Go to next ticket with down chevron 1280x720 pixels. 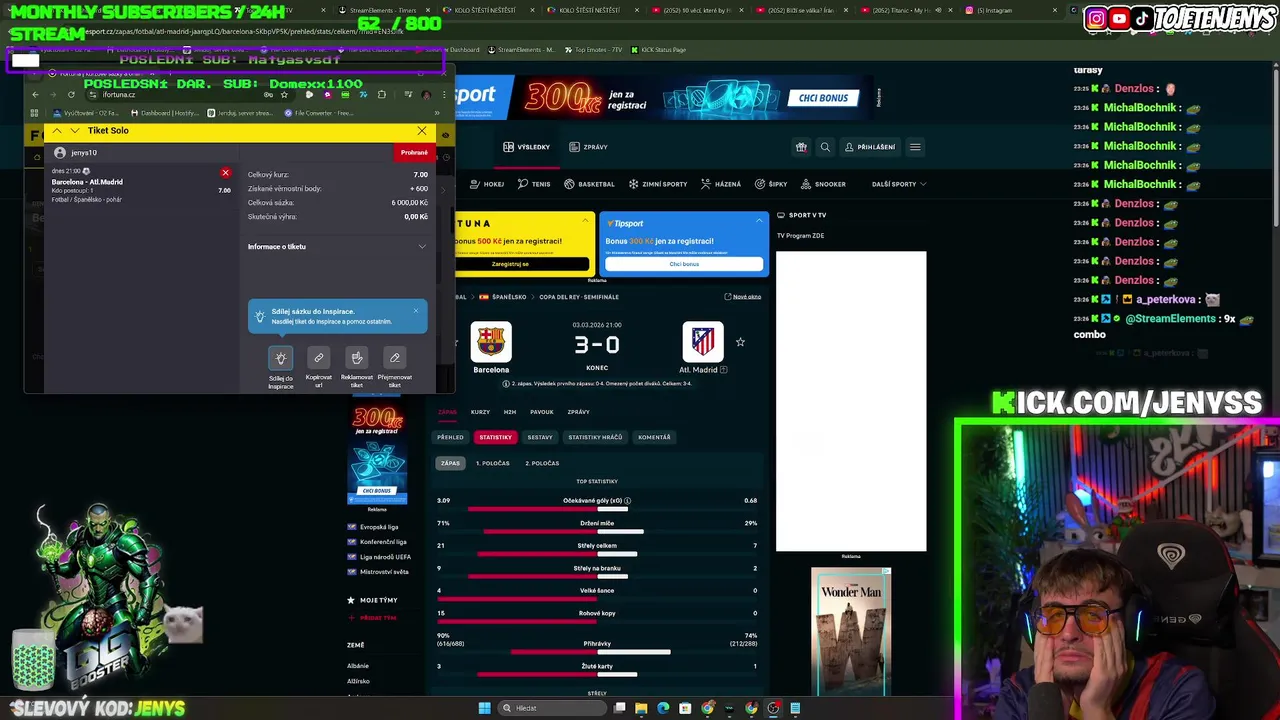pyautogui.click(x=75, y=131)
